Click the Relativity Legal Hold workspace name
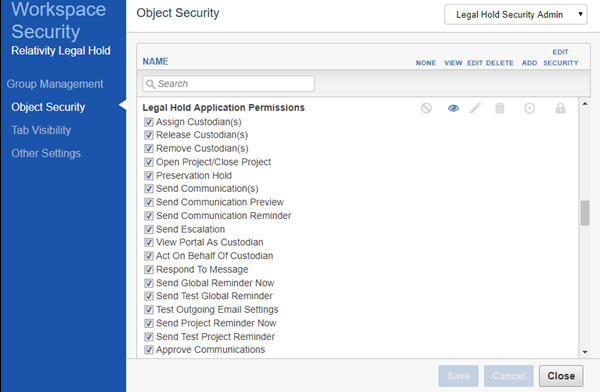Image resolution: width=600 pixels, height=392 pixels. pyautogui.click(x=61, y=51)
